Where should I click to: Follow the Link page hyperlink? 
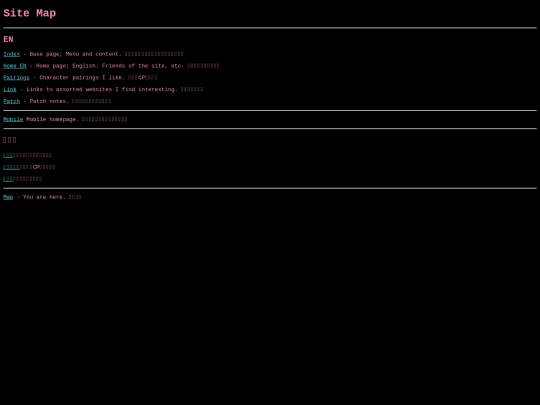click(10, 89)
